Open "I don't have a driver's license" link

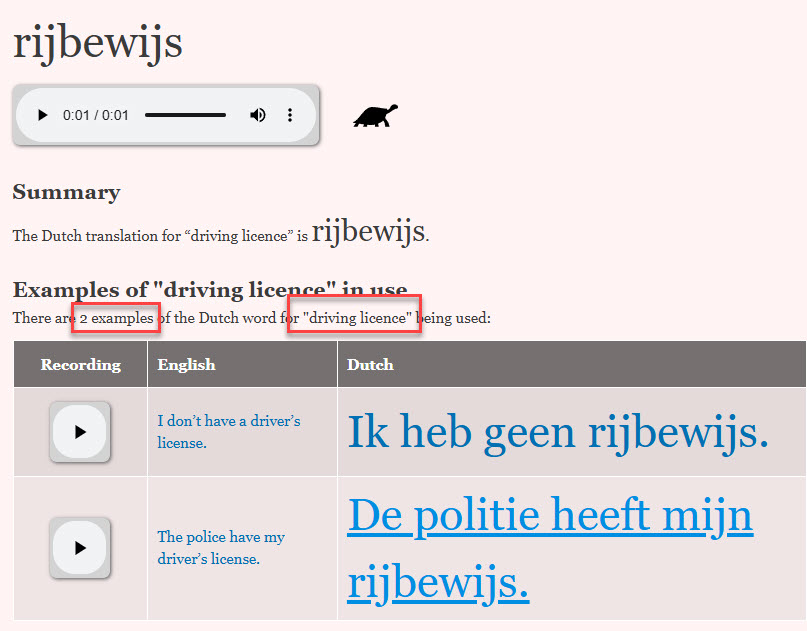(x=228, y=432)
